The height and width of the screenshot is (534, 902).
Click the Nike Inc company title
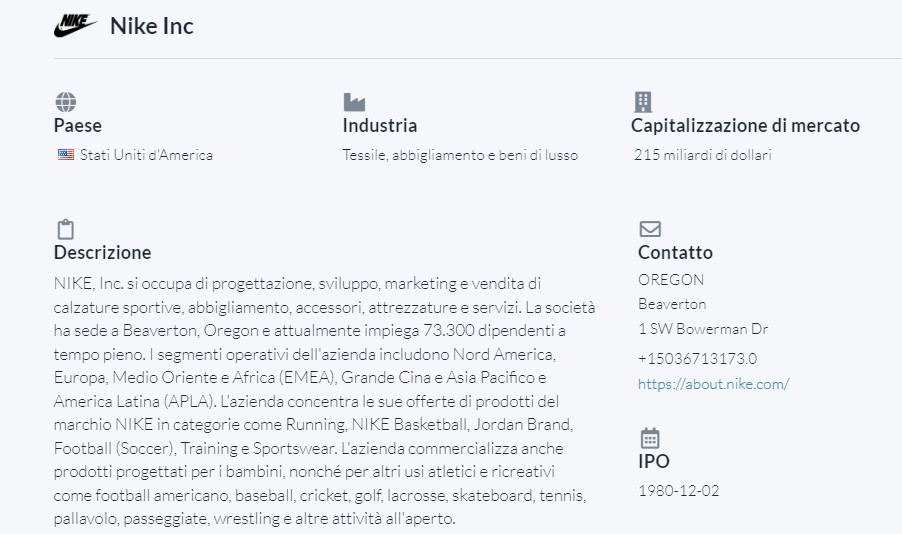(x=151, y=26)
